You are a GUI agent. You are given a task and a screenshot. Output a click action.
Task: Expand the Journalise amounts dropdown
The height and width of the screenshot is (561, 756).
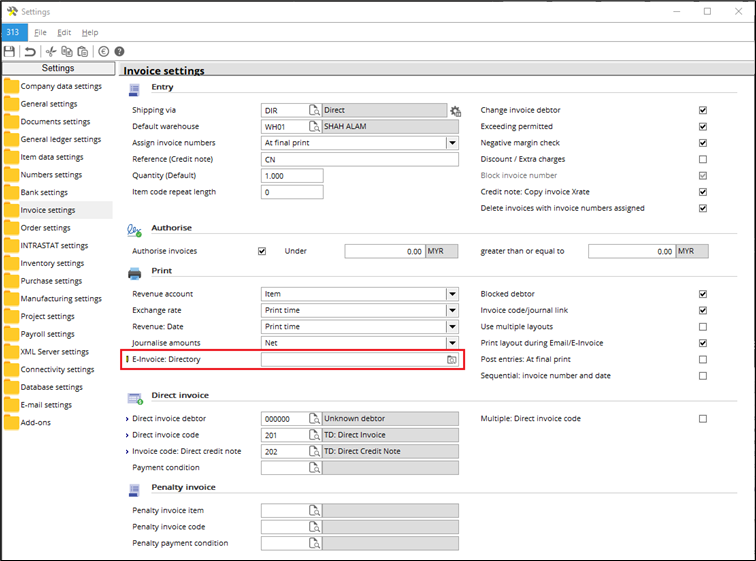(452, 343)
